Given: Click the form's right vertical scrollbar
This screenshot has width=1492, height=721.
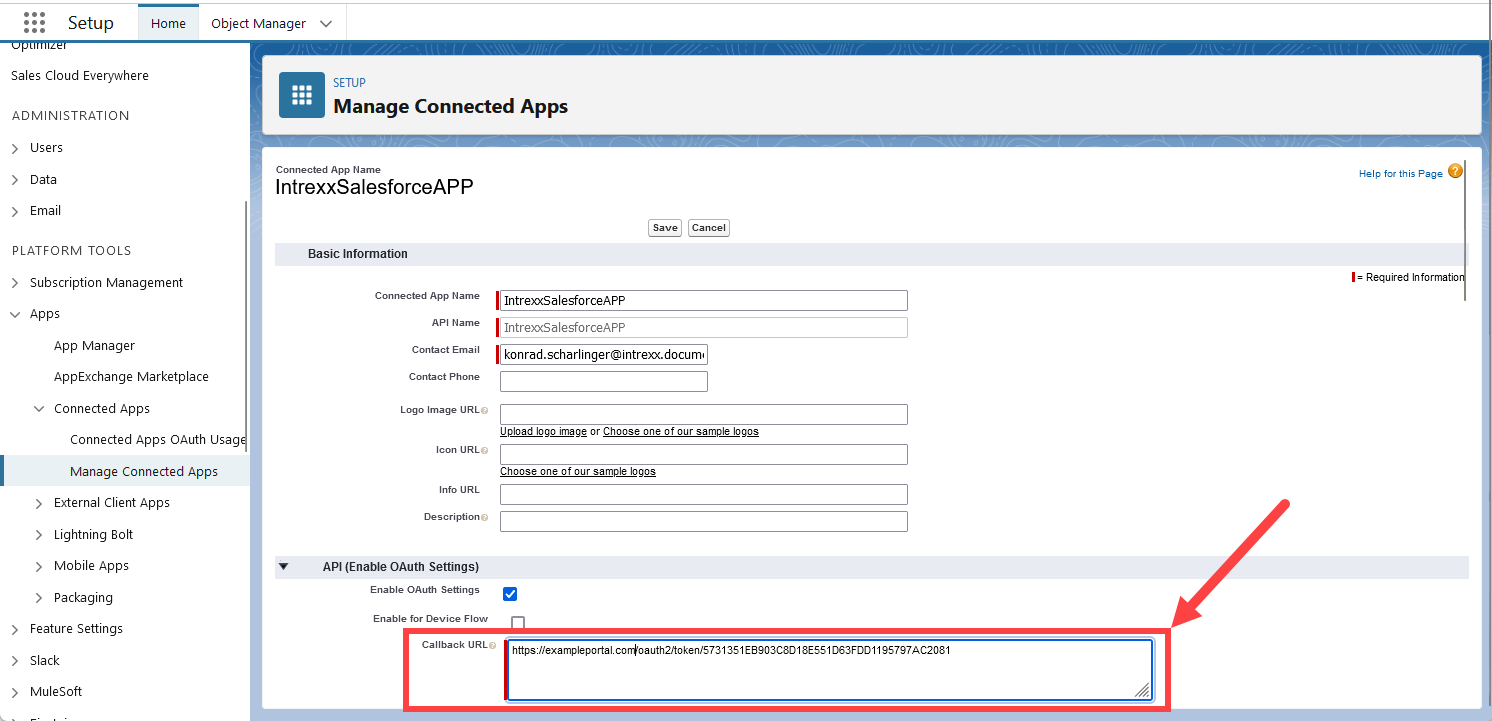Looking at the screenshot, I should pos(1466,230).
